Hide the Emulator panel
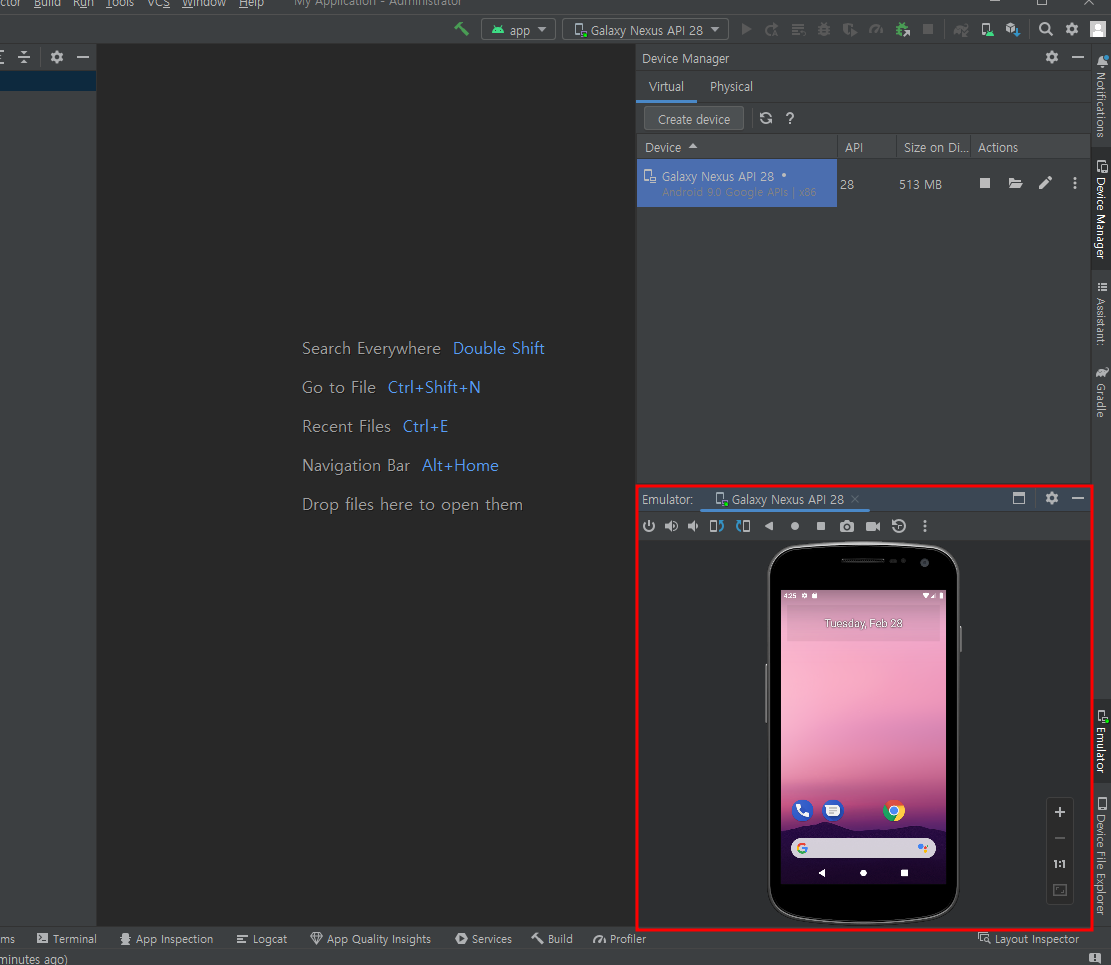This screenshot has width=1111, height=965. click(1078, 498)
